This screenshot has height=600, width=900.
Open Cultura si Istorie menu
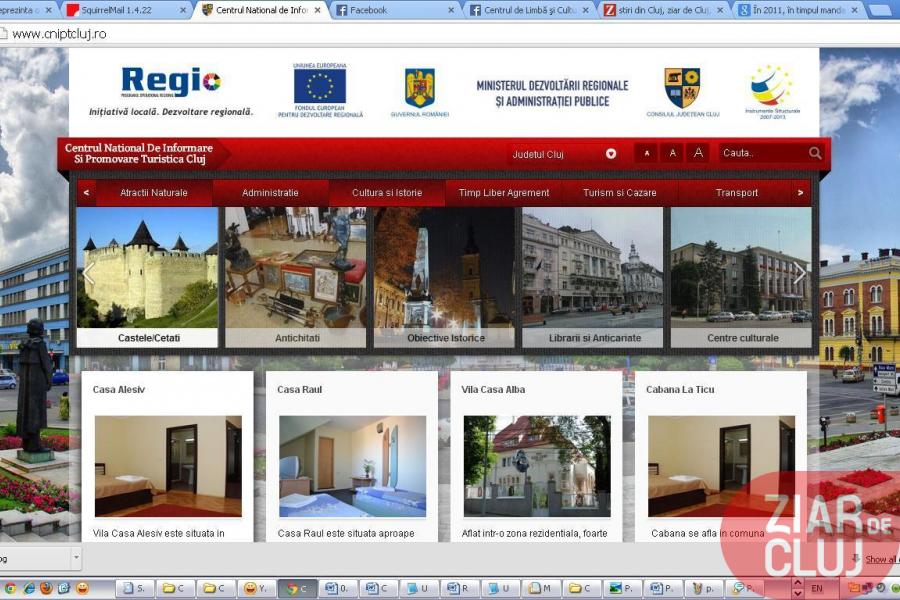tap(387, 193)
